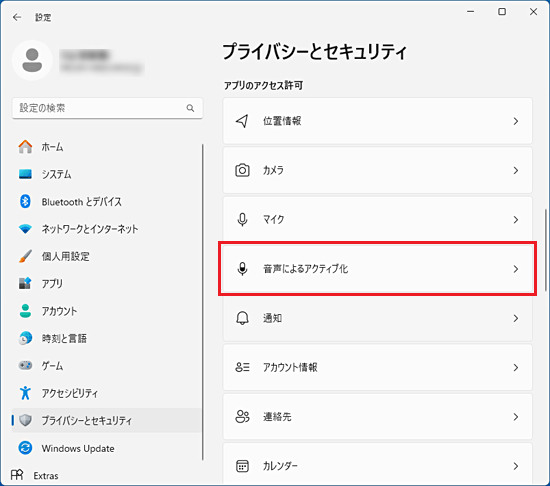The height and width of the screenshot is (486, 550).
Task: Open the 通知 permission row
Action: 377,318
